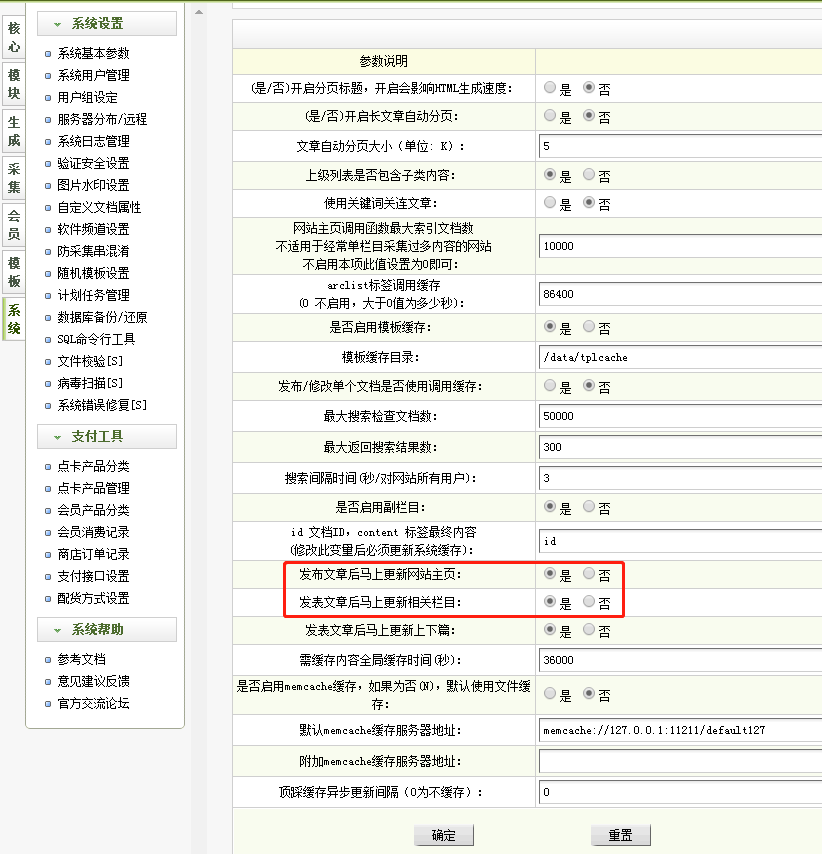Screen dimensions: 822x854
Task: Click the 文章自动分页大小 input field
Action: coord(680,146)
